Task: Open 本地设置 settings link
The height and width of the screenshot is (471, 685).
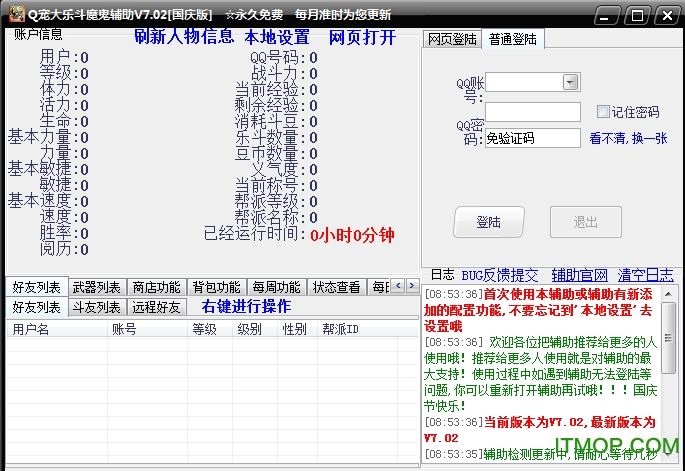Action: (277, 37)
